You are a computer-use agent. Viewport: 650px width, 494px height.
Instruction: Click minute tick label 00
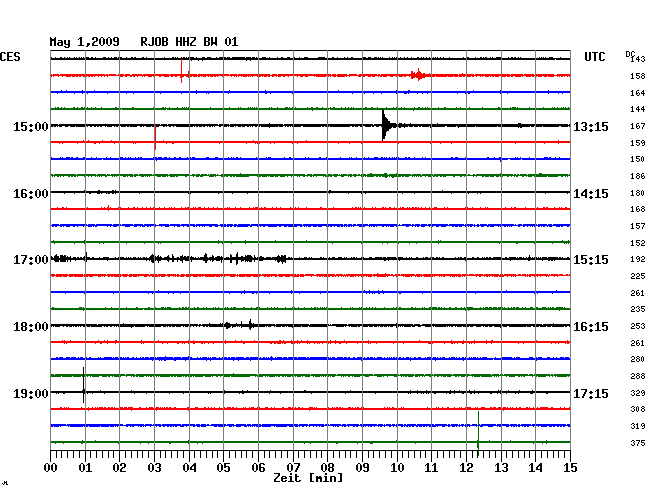[x=51, y=467]
